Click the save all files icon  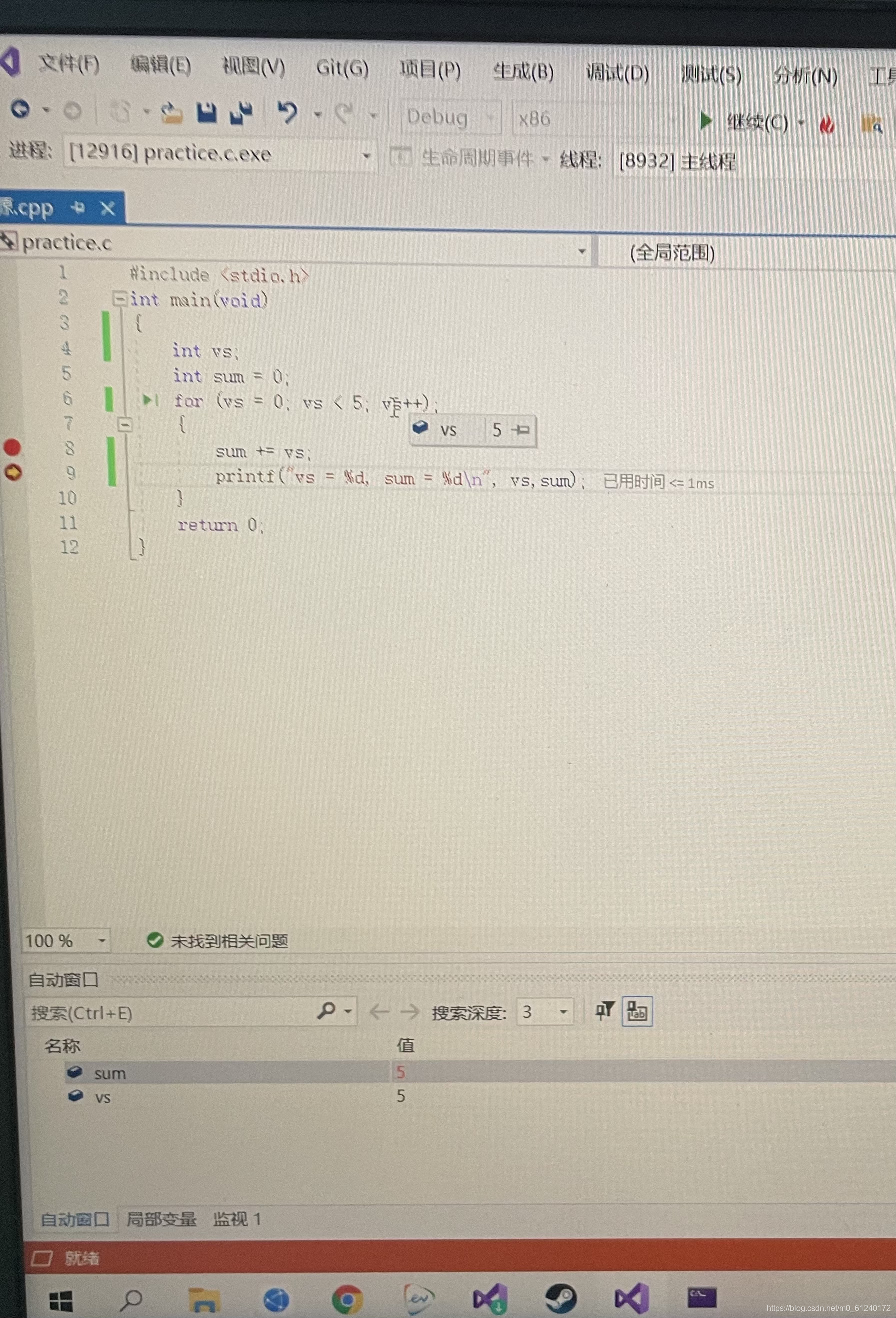(241, 113)
